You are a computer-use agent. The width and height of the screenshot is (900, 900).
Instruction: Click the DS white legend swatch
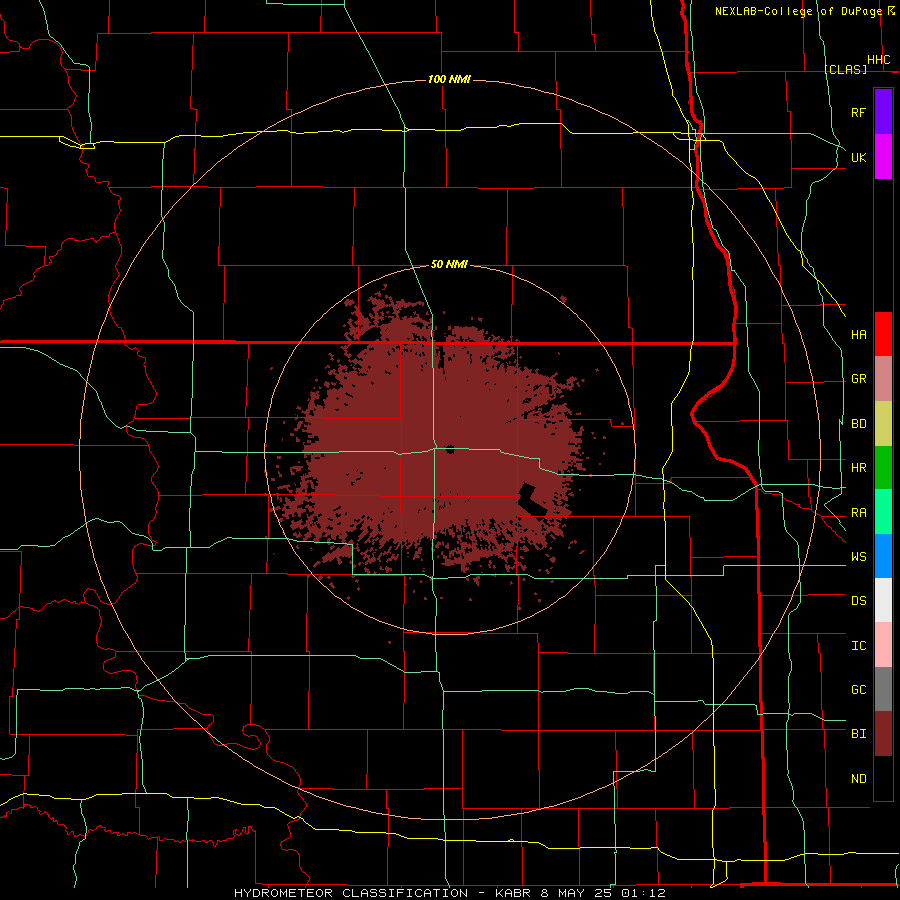tap(883, 600)
